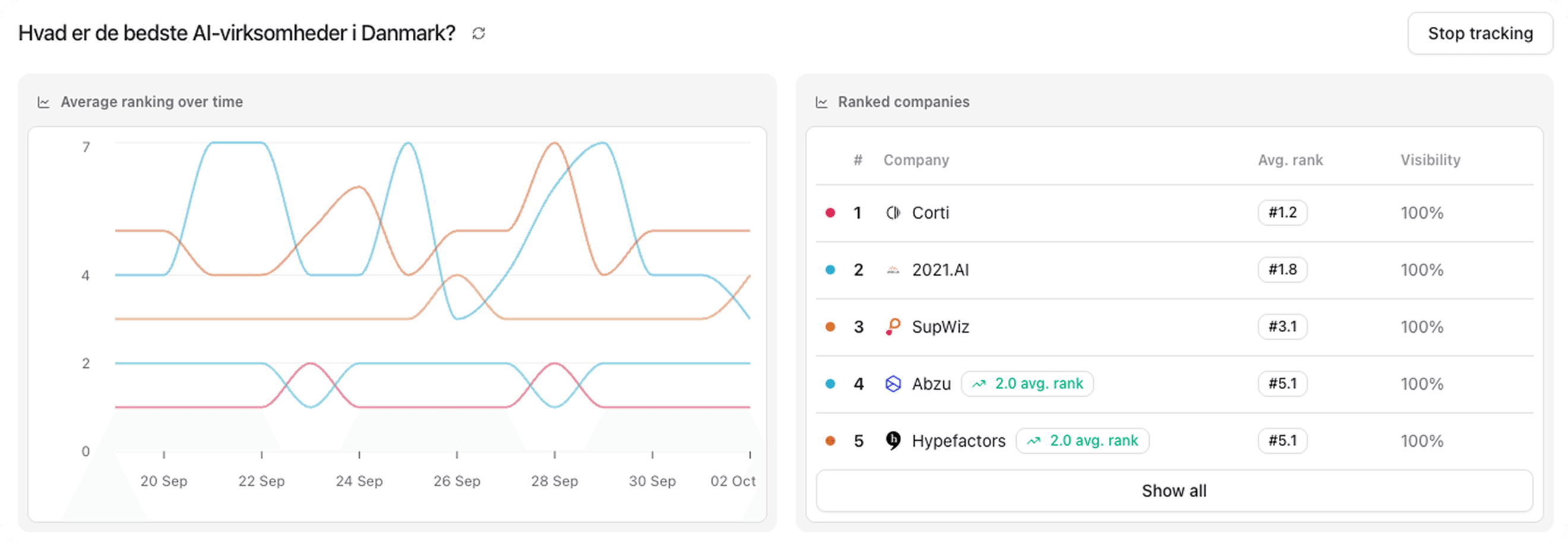Click the 2021.AI company logo icon
Viewport: 1568px width, 543px height.
pyautogui.click(x=892, y=270)
